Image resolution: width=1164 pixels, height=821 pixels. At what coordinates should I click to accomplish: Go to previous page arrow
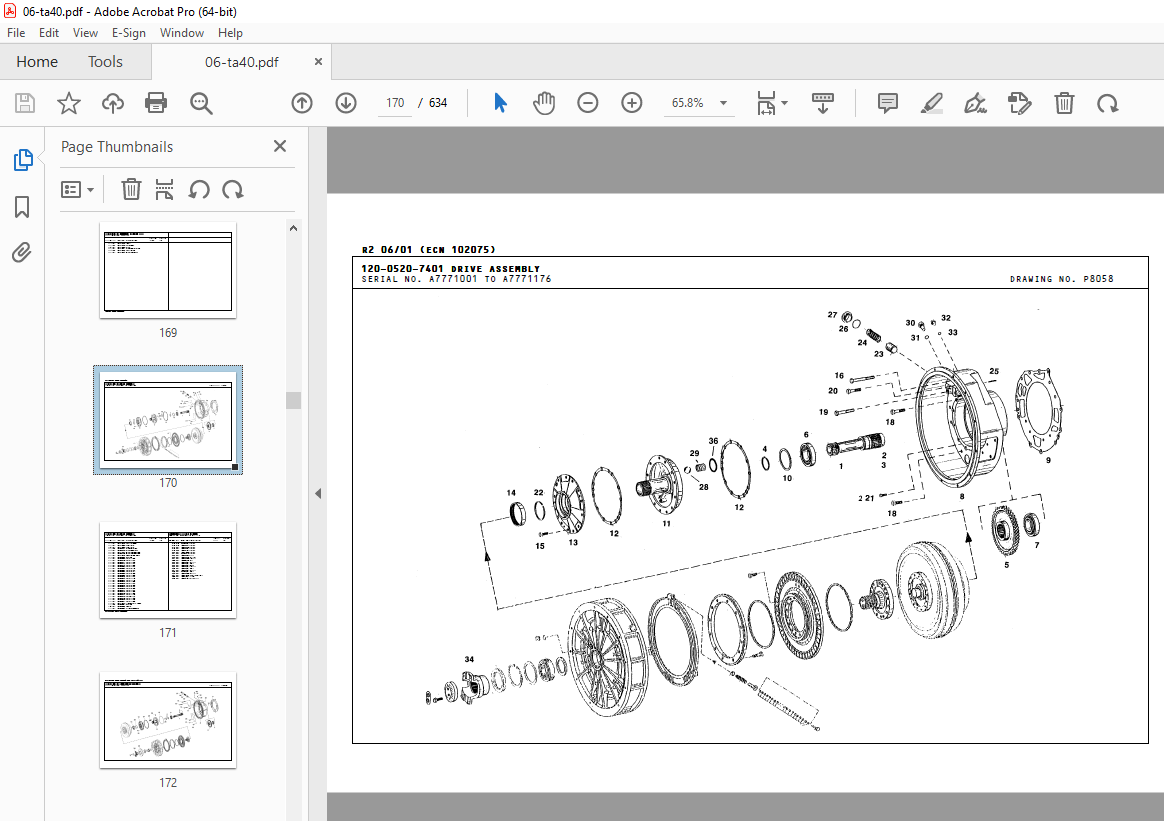pyautogui.click(x=302, y=103)
